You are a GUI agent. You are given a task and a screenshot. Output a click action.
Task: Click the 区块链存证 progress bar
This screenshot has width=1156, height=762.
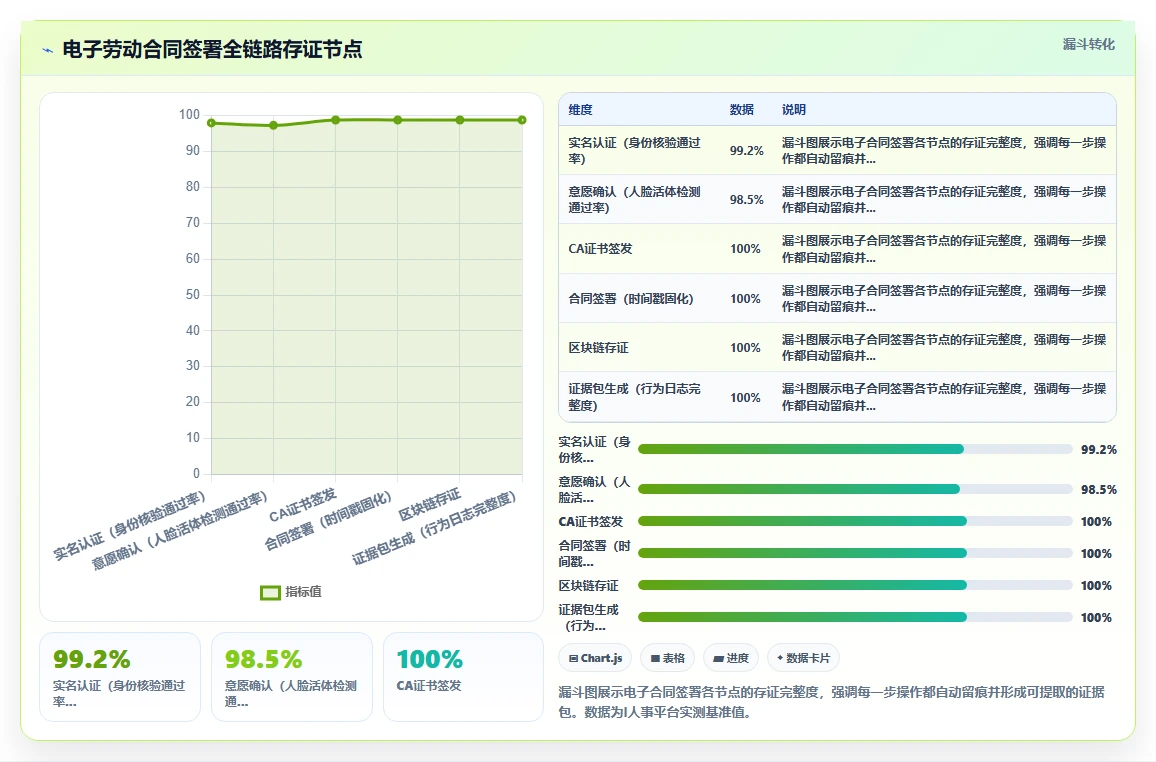pyautogui.click(x=855, y=586)
